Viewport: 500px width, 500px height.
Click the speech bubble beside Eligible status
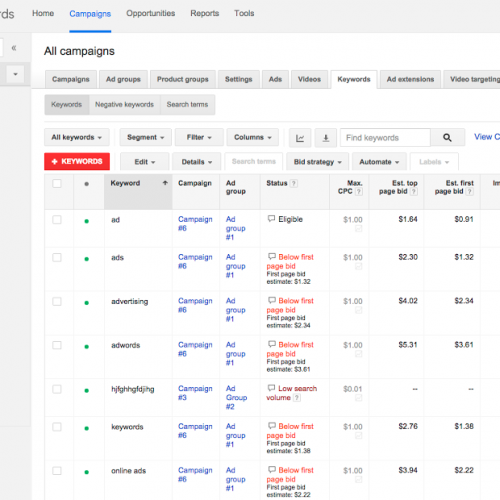[271, 219]
